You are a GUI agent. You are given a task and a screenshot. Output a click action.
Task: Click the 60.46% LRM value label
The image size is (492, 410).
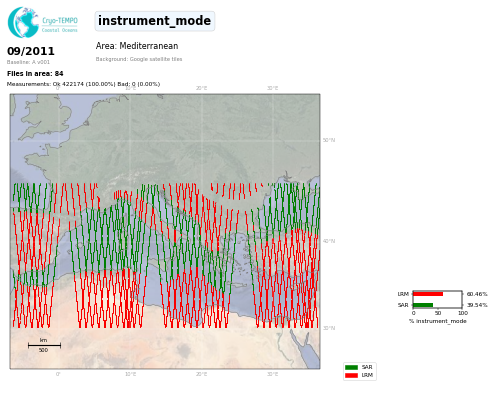click(477, 294)
